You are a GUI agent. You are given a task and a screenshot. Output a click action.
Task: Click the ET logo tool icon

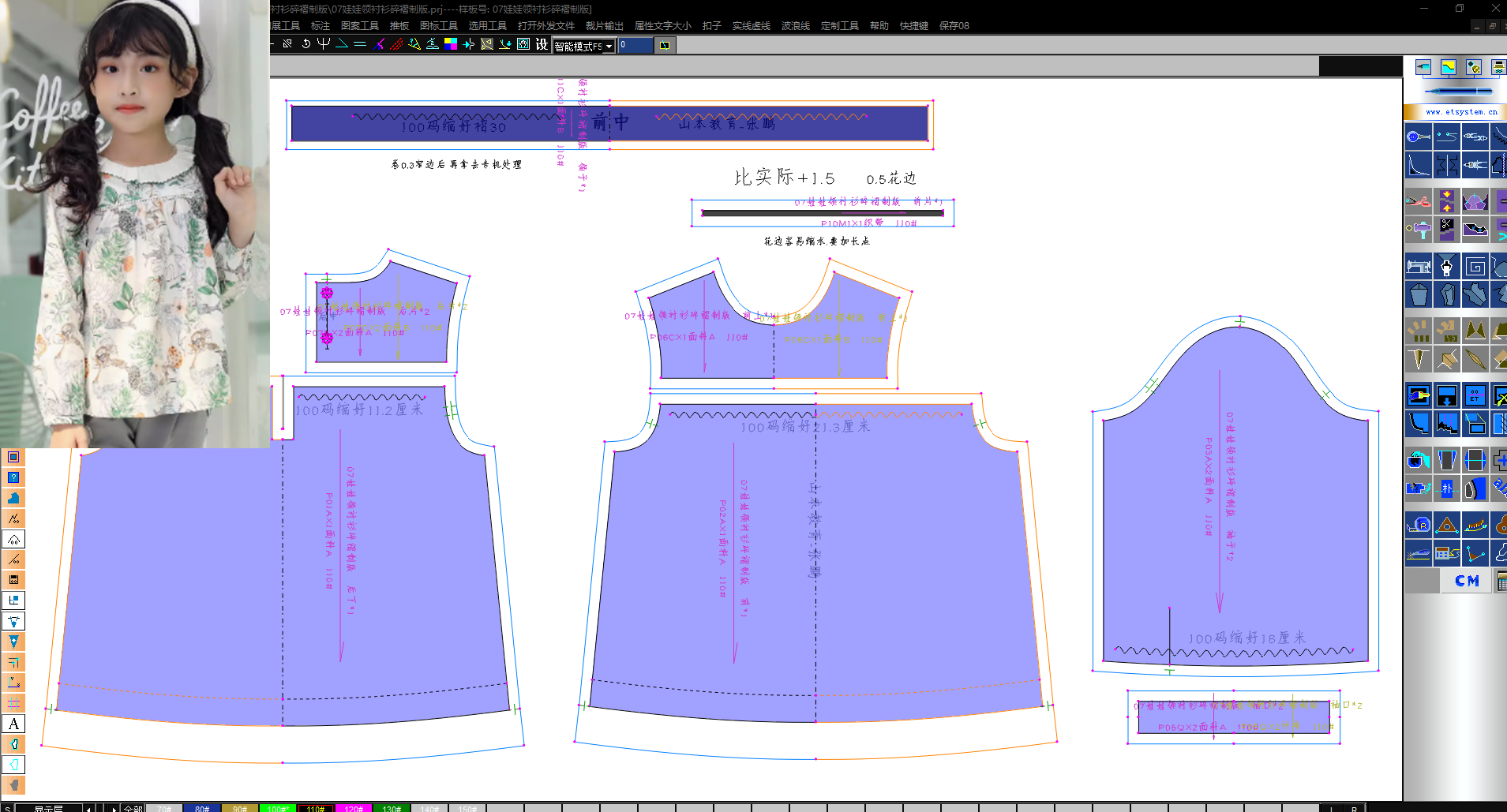click(1475, 395)
